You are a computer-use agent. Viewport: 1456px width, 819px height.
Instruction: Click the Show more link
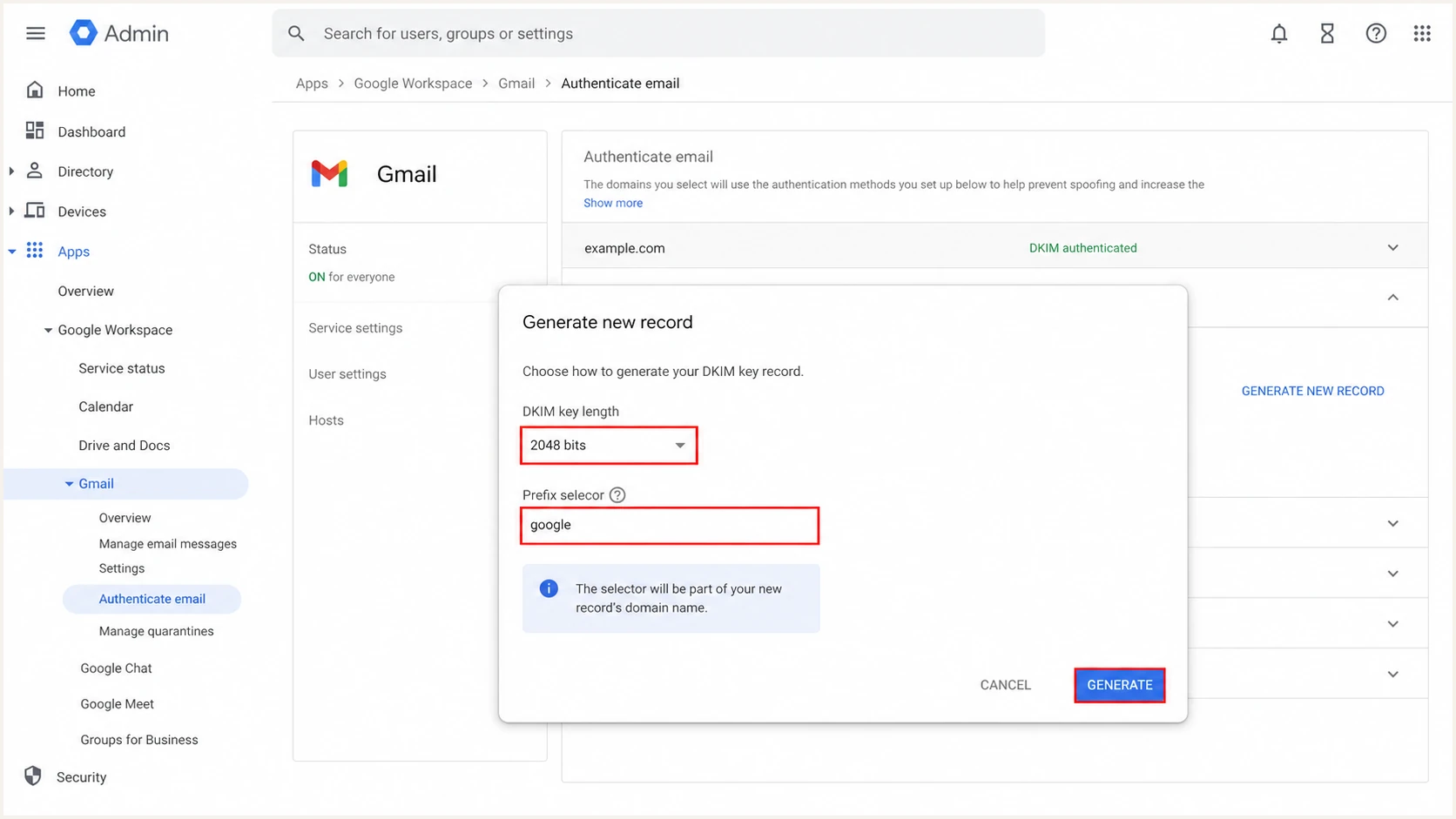[613, 203]
